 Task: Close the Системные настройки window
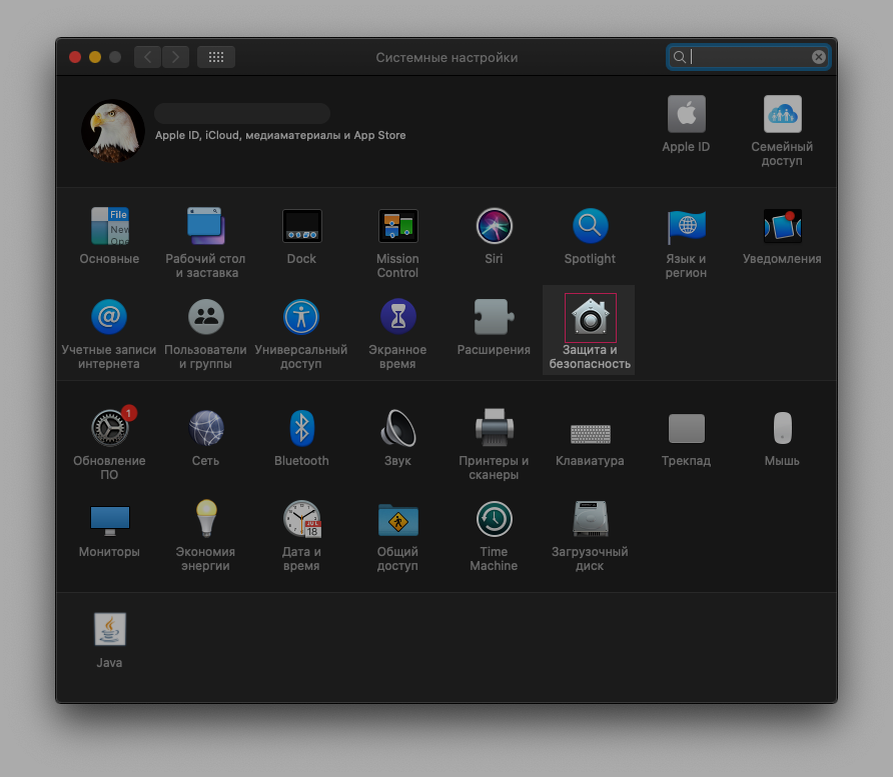75,57
